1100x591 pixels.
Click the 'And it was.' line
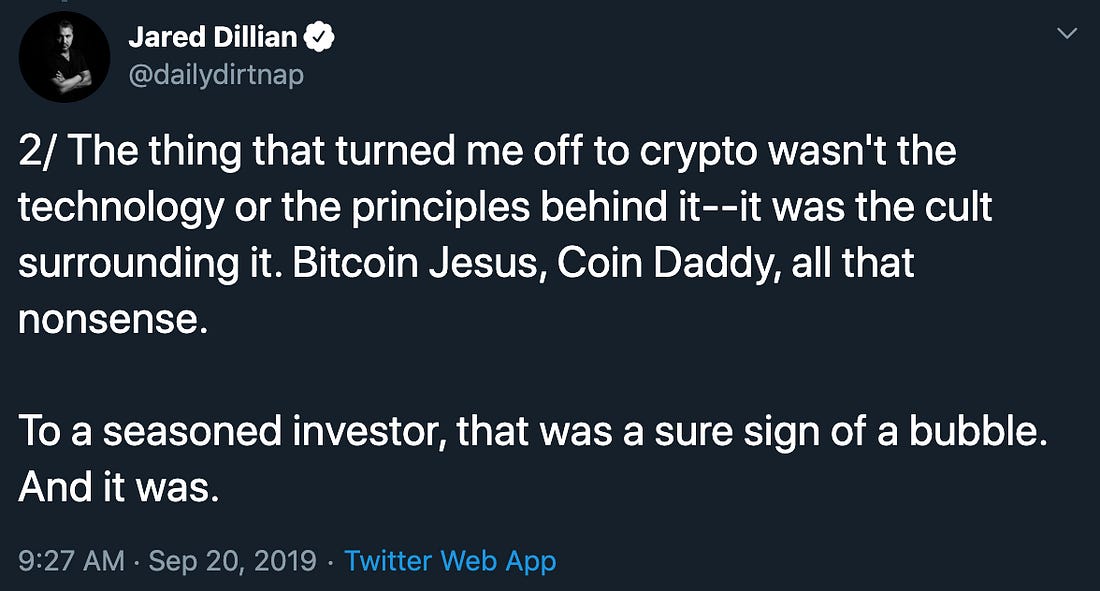(x=119, y=486)
